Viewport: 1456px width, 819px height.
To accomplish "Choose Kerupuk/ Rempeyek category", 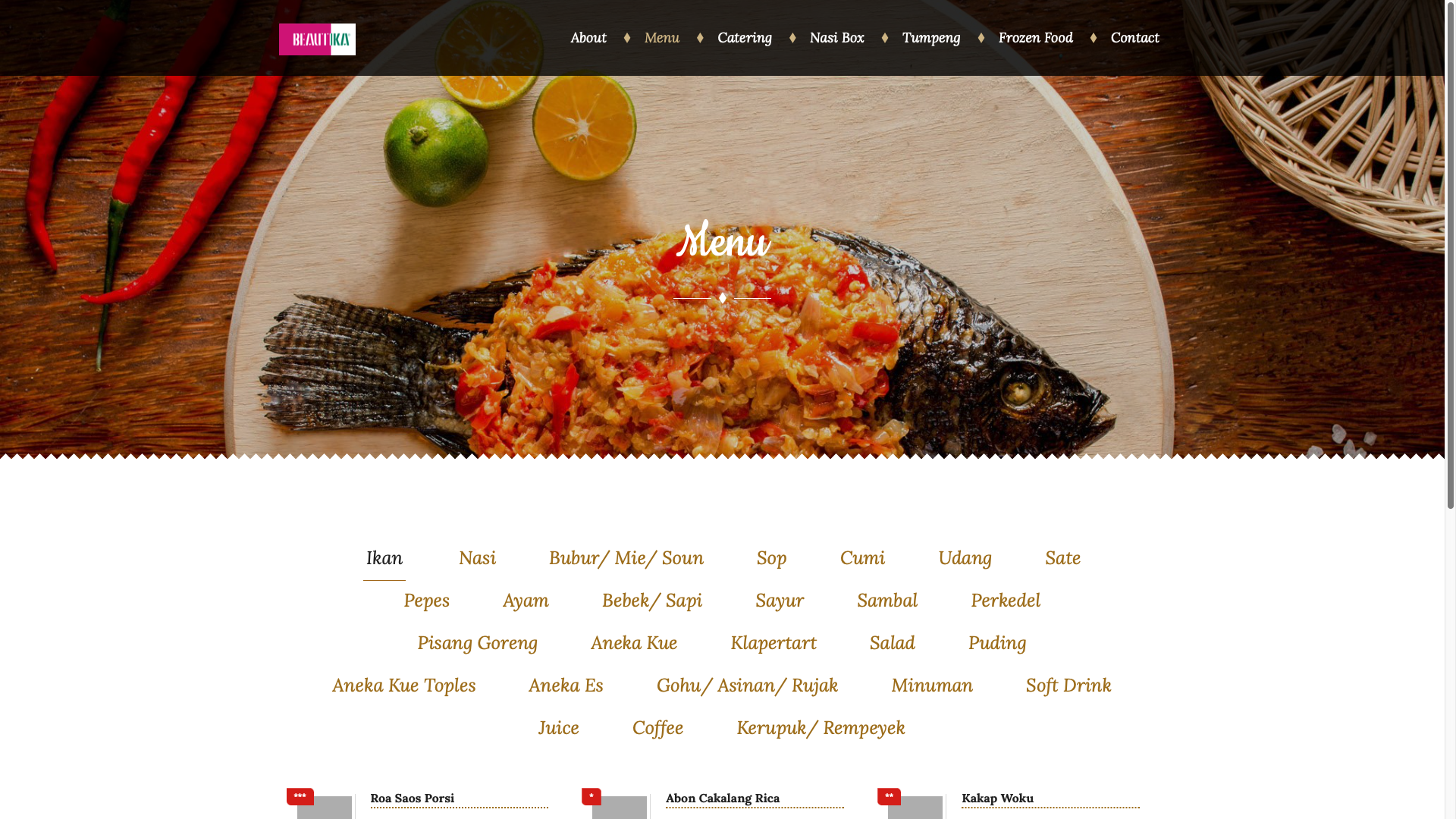I will [821, 728].
